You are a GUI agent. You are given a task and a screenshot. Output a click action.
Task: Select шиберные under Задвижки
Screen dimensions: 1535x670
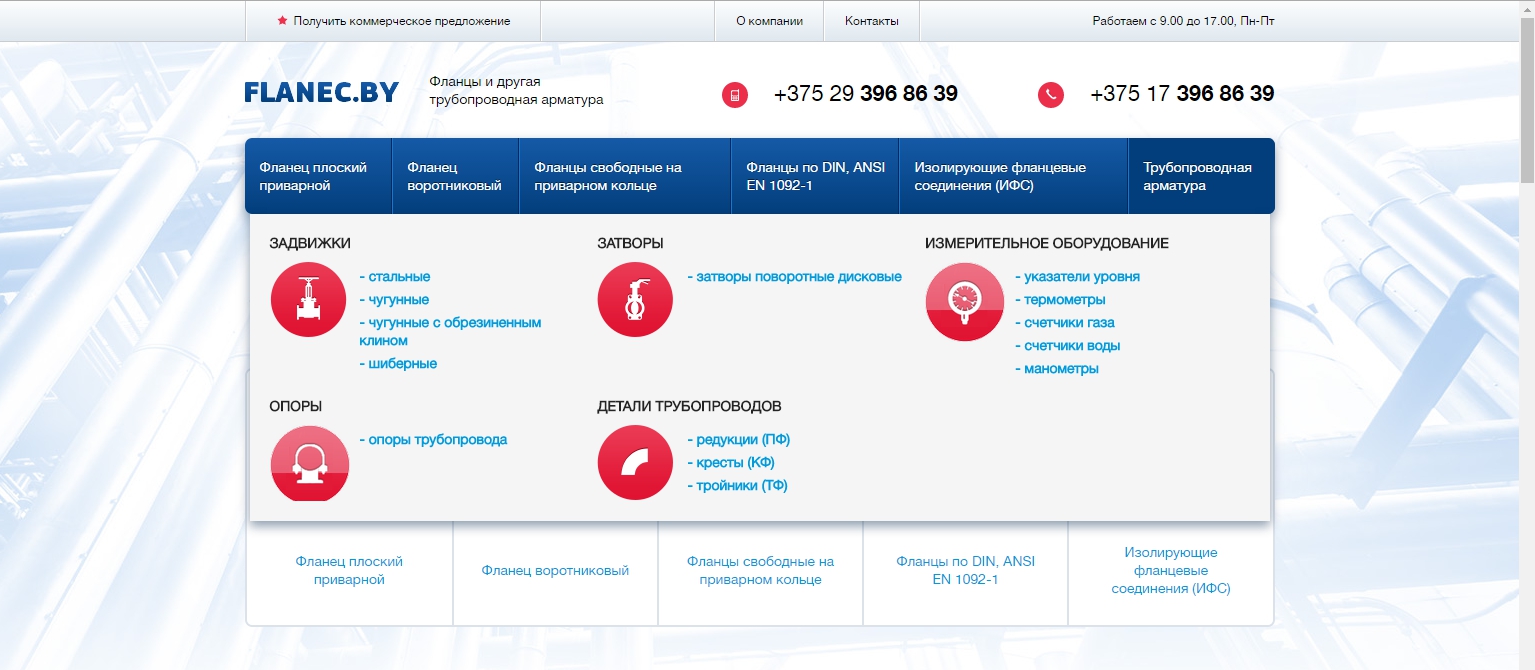click(398, 364)
